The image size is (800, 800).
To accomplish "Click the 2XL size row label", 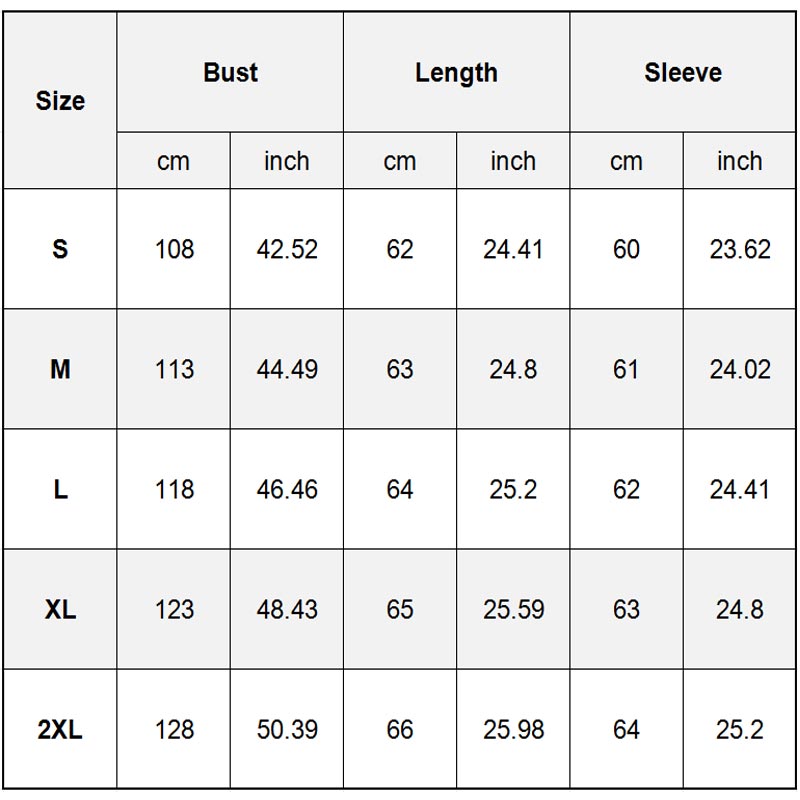I will [x=60, y=730].
